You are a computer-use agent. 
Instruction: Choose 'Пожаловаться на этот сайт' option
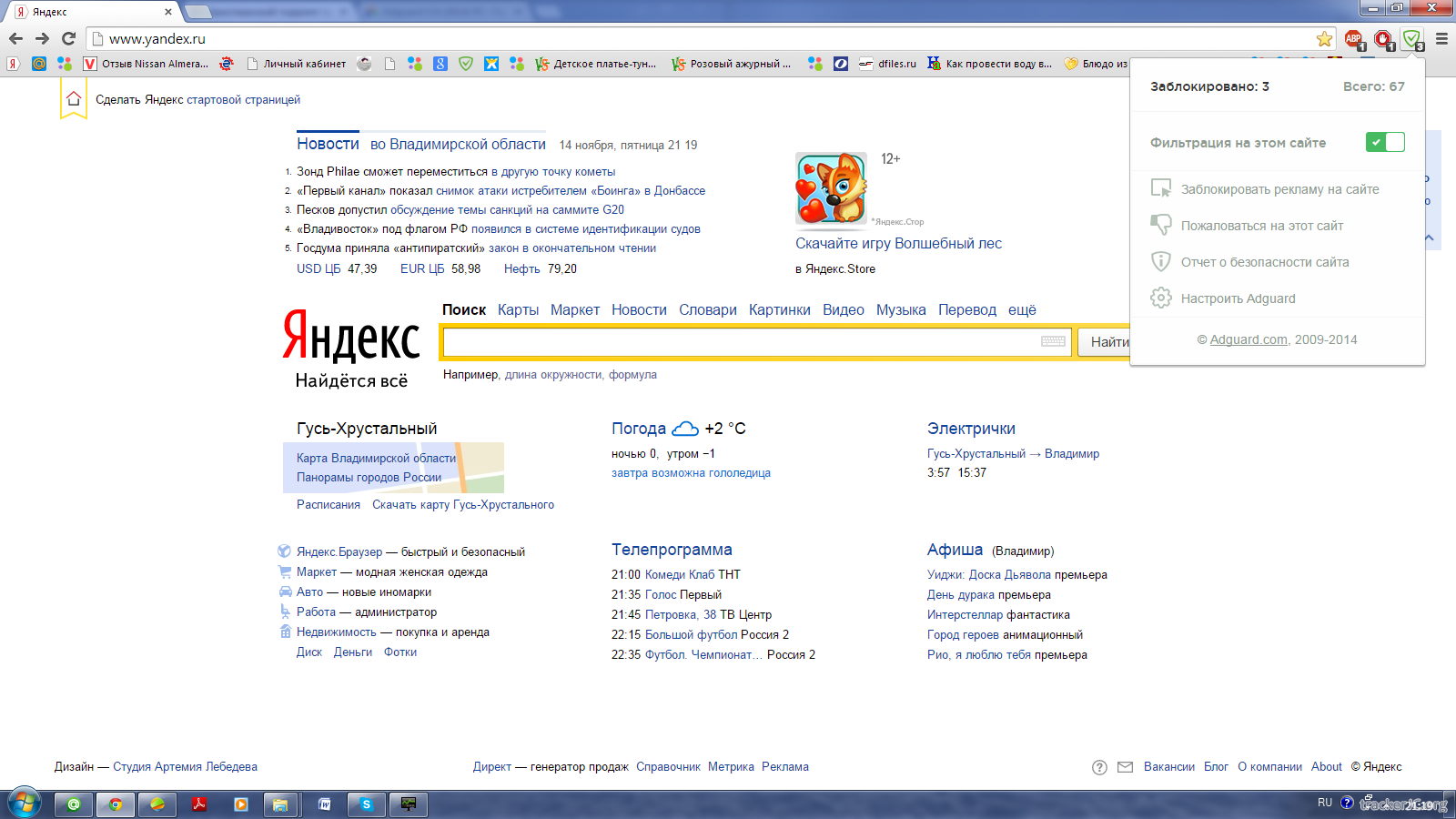pyautogui.click(x=1261, y=226)
